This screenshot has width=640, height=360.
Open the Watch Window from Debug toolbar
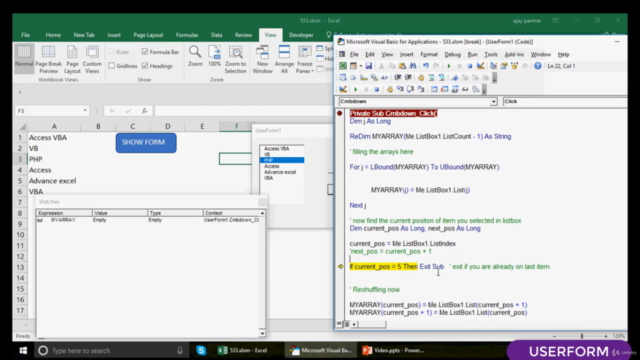455,89
